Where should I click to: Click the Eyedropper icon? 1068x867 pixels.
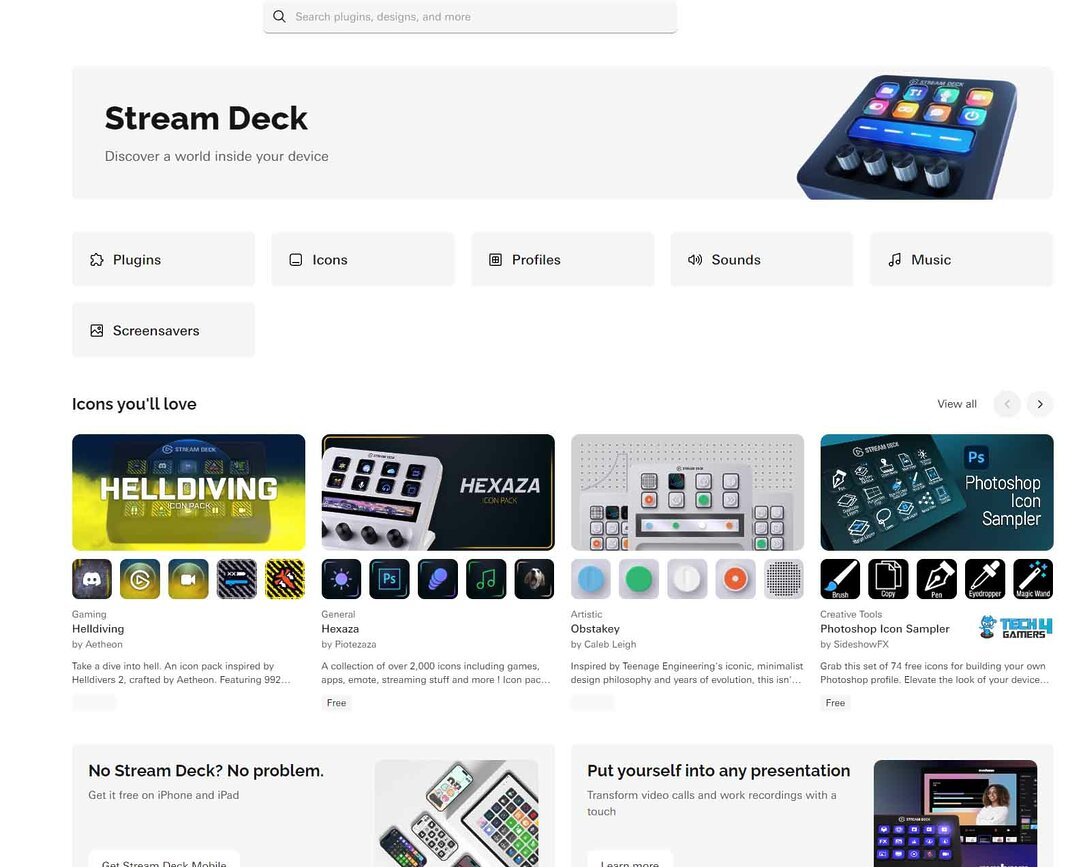[985, 579]
